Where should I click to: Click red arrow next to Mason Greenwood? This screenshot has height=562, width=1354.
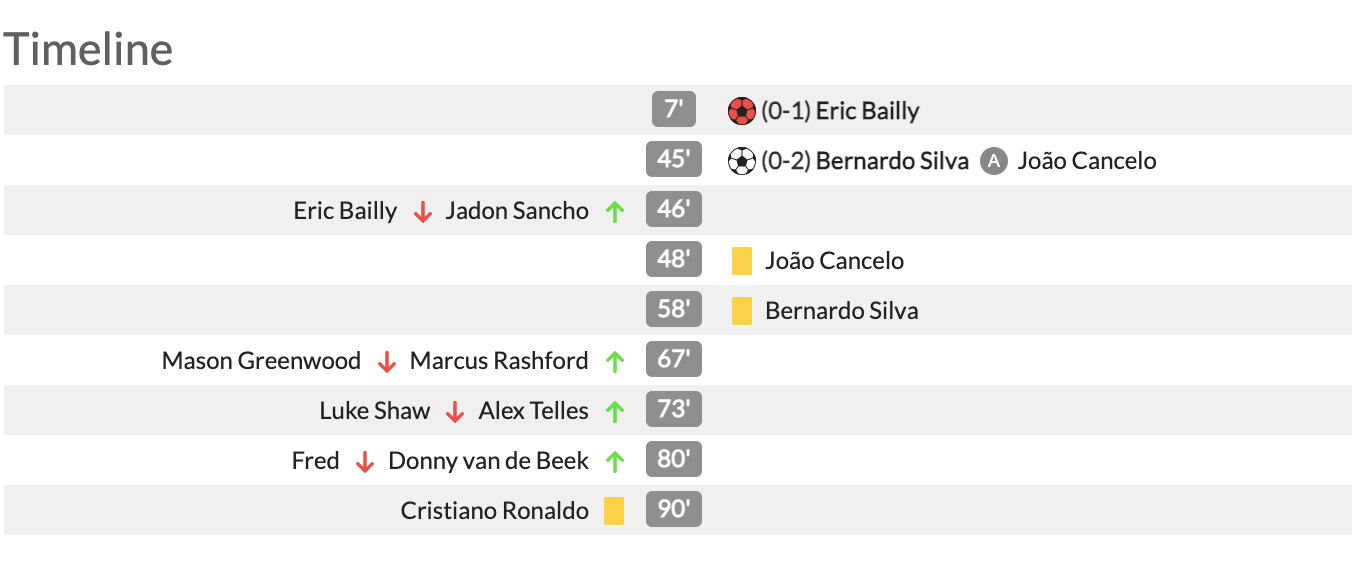[387, 362]
